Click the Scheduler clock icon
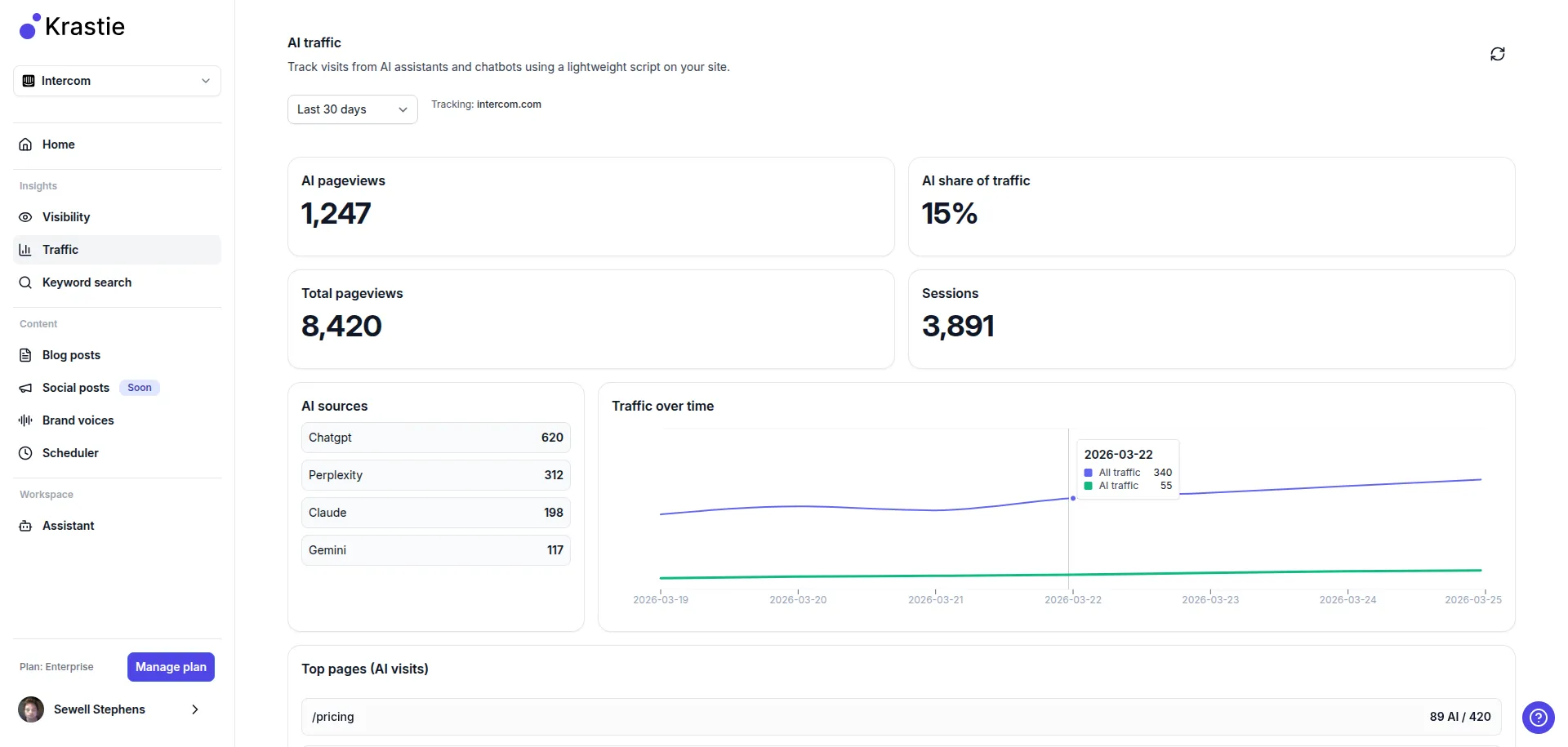The image size is (1568, 747). (x=26, y=453)
